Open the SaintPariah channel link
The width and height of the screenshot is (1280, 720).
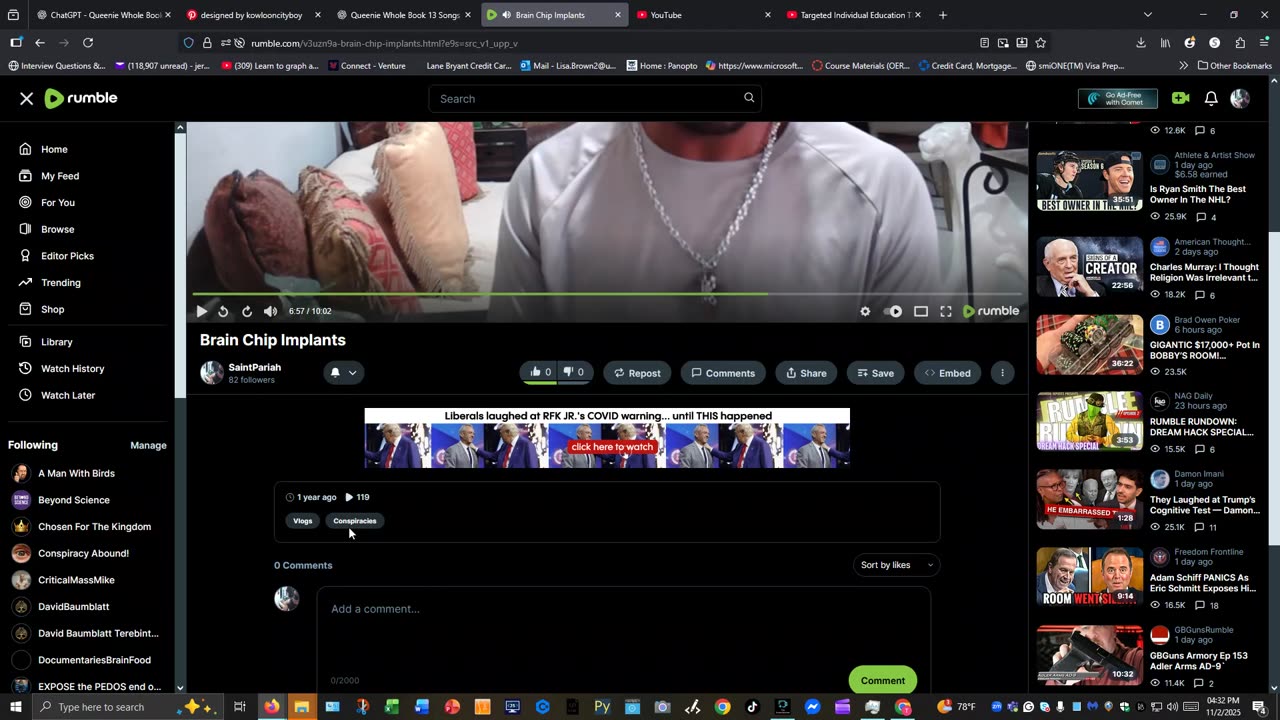coord(254,367)
